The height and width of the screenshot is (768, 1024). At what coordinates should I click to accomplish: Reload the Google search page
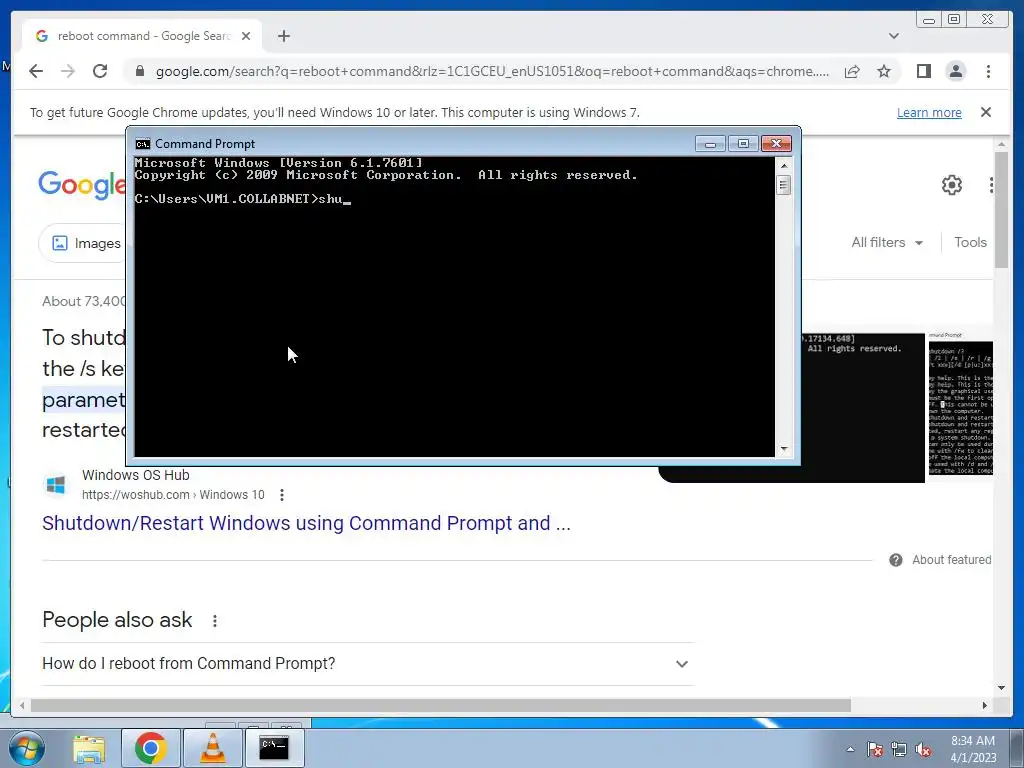tap(100, 71)
